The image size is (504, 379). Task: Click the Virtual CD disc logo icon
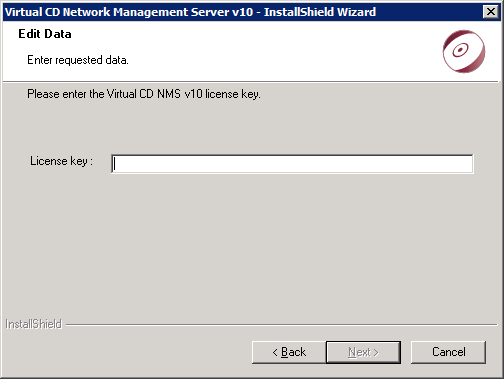(x=464, y=51)
